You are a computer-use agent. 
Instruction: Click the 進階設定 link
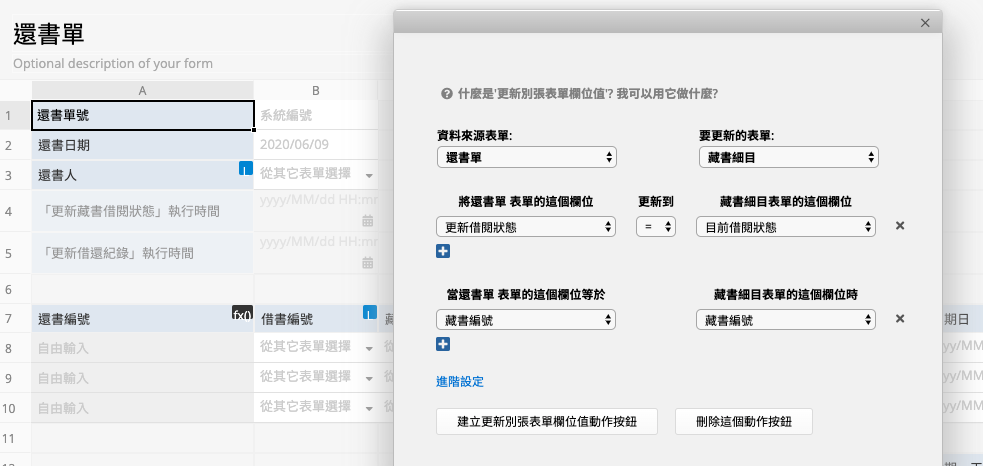point(460,382)
